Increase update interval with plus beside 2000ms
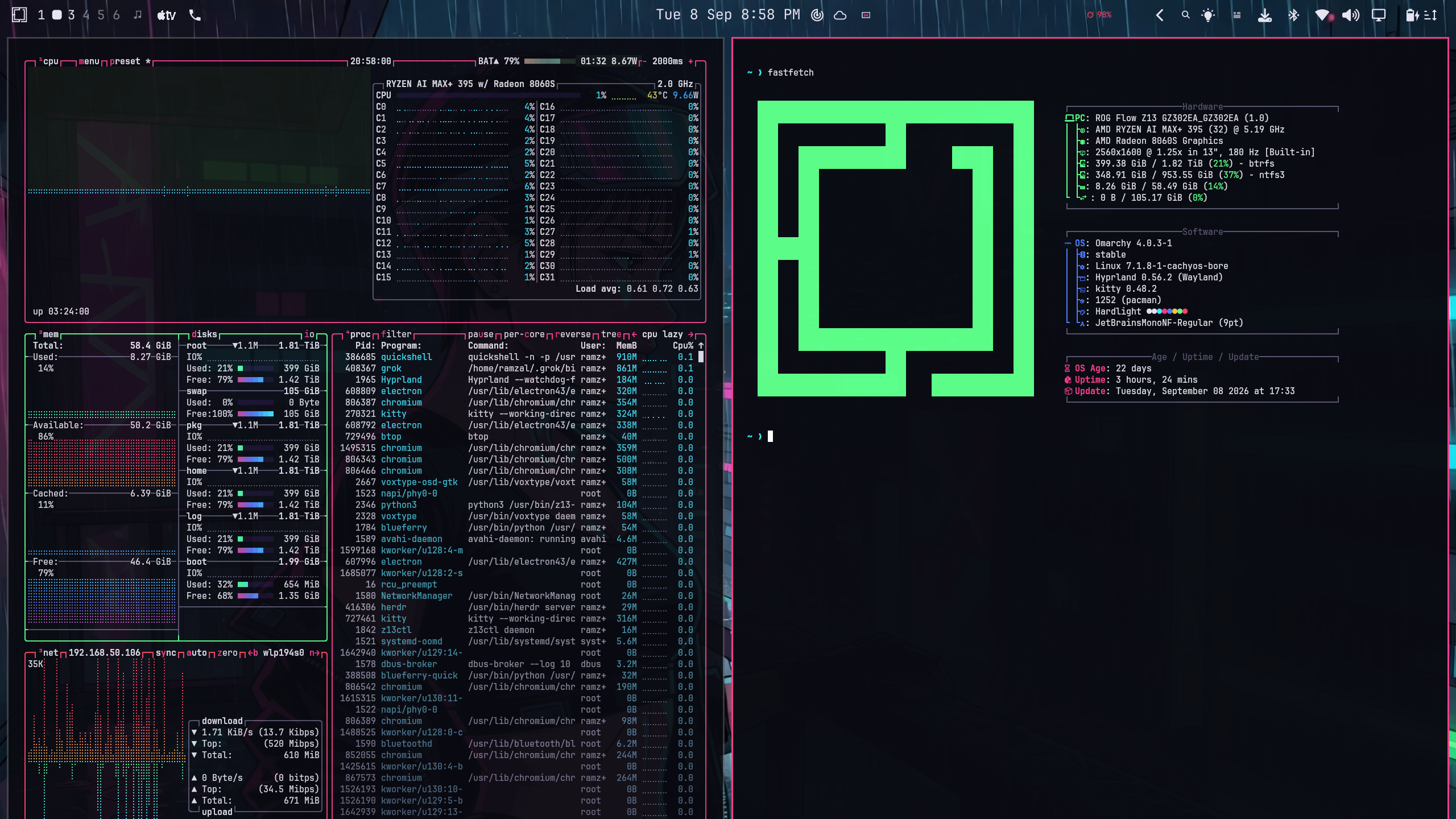This screenshot has width=1456, height=819. point(691,61)
